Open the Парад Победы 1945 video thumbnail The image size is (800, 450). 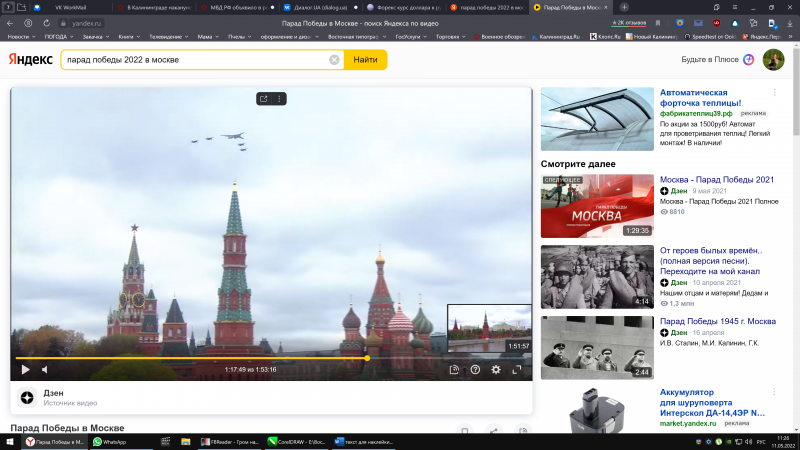point(598,347)
